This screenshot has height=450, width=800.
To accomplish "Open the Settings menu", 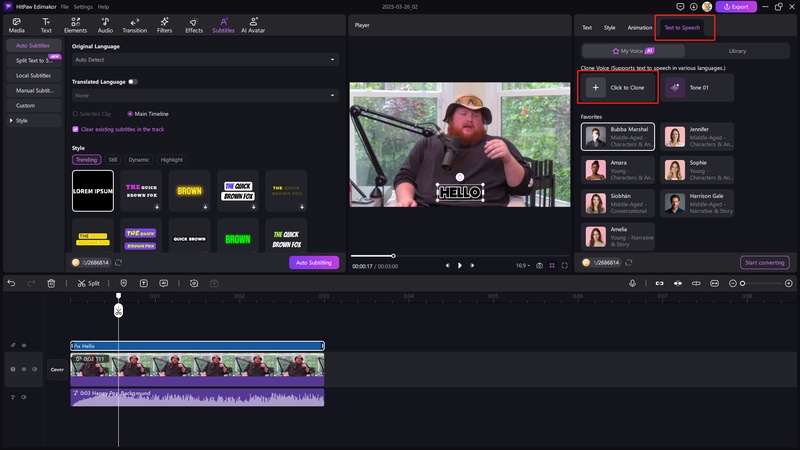I will (83, 7).
